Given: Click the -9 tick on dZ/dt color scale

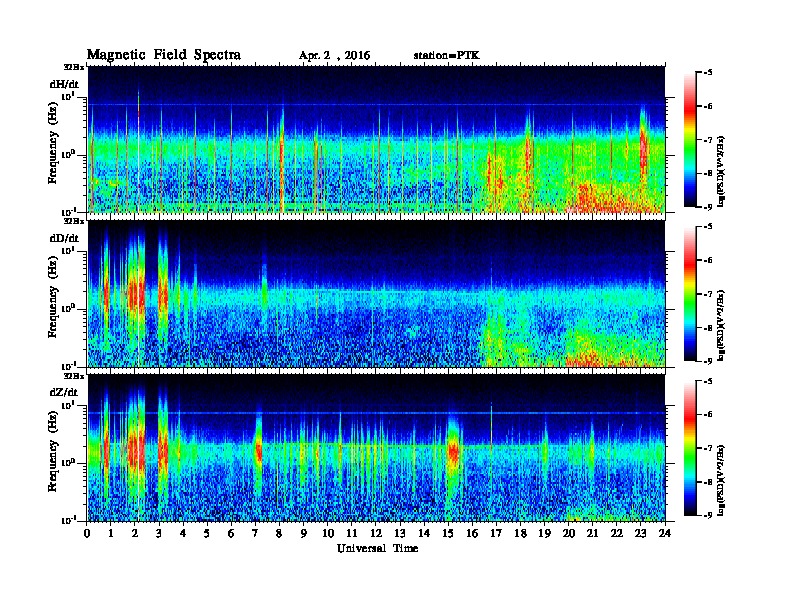Looking at the screenshot, I should pos(708,515).
